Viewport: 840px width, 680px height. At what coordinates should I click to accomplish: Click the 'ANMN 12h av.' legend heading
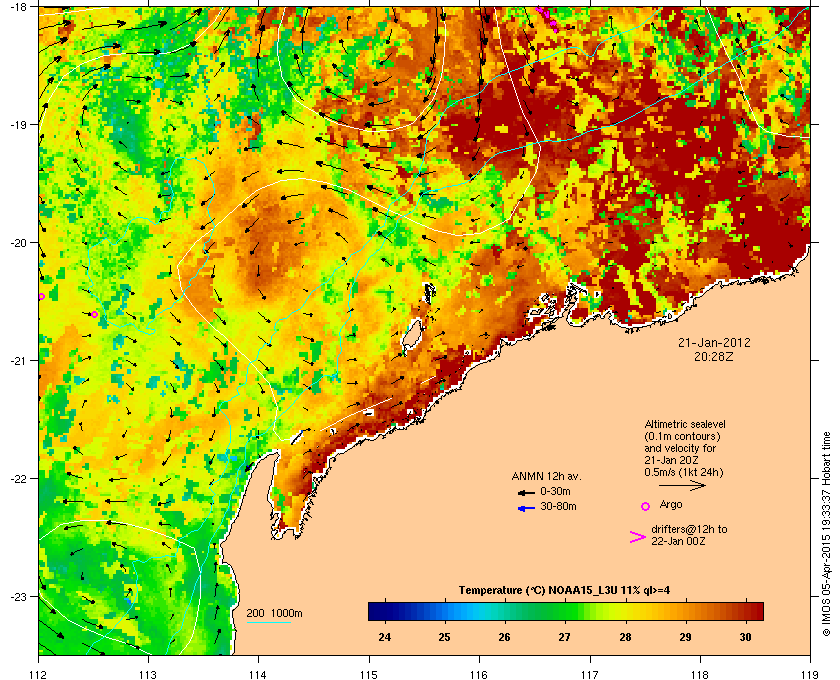[546, 476]
